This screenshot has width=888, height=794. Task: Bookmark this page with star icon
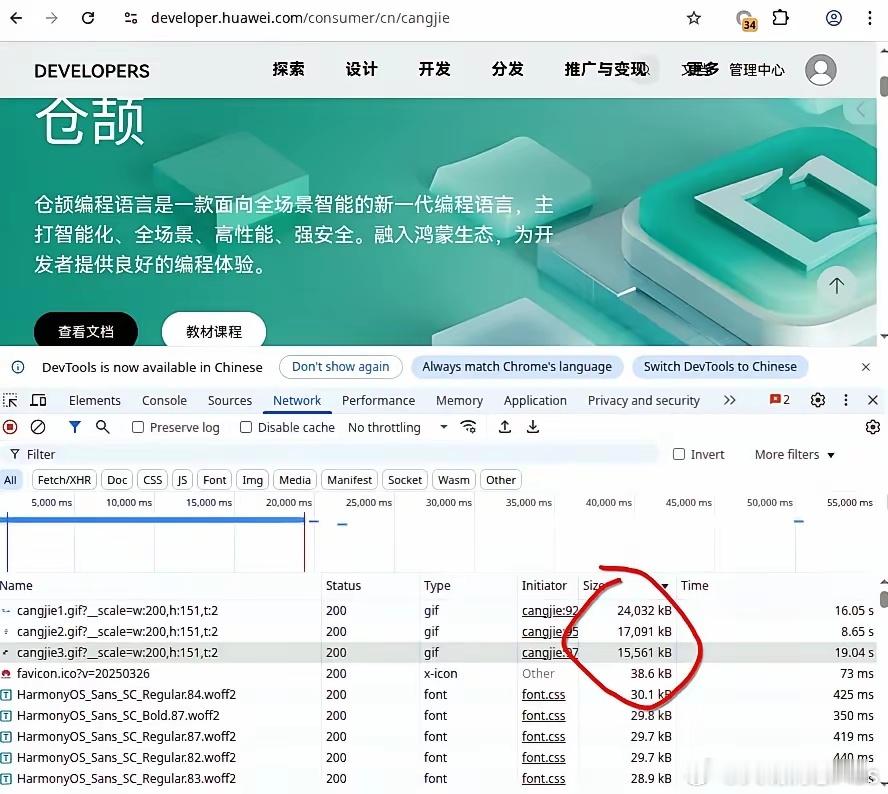click(694, 18)
